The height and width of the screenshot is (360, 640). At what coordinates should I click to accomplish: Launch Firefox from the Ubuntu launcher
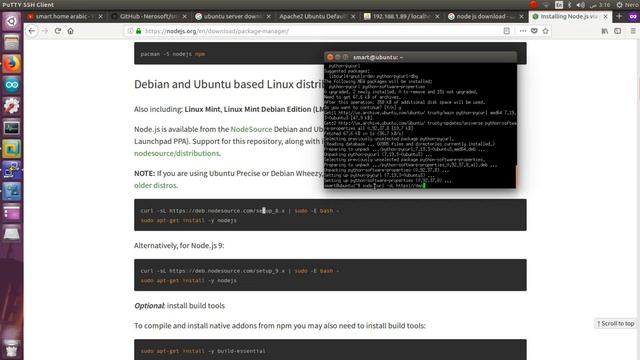pos(11,64)
